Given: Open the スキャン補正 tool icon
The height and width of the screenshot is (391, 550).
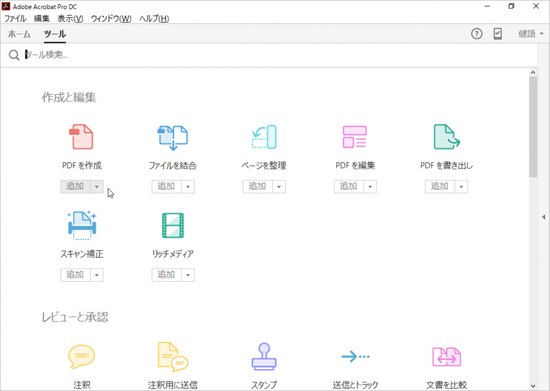Looking at the screenshot, I should click(x=82, y=225).
